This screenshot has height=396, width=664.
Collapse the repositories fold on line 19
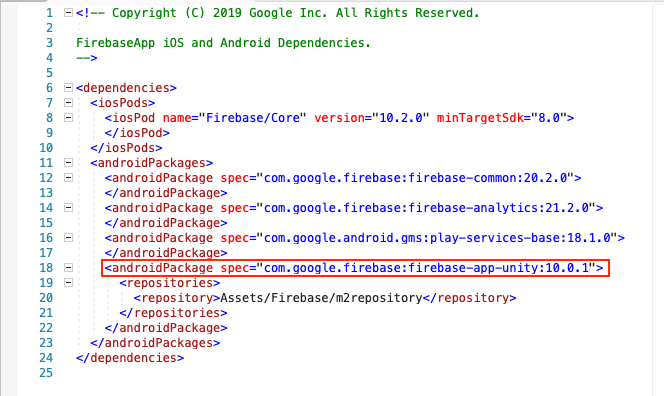tap(68, 282)
